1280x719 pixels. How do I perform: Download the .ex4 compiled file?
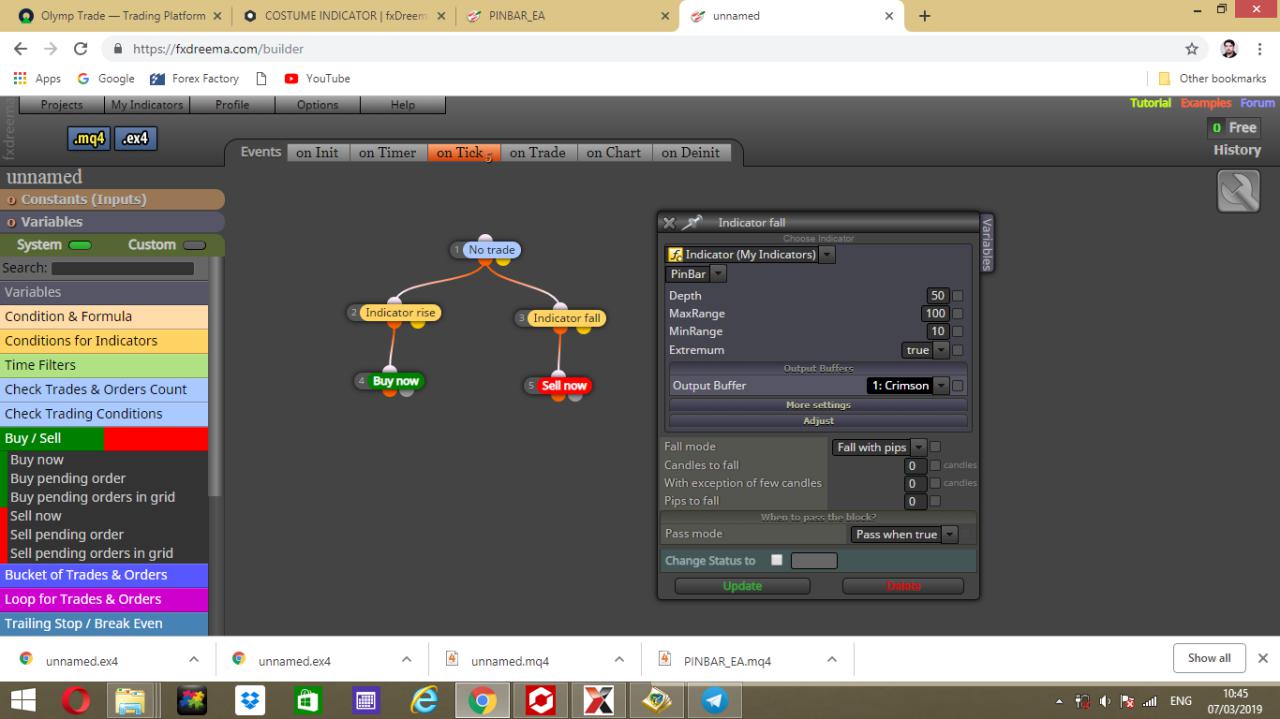point(135,139)
